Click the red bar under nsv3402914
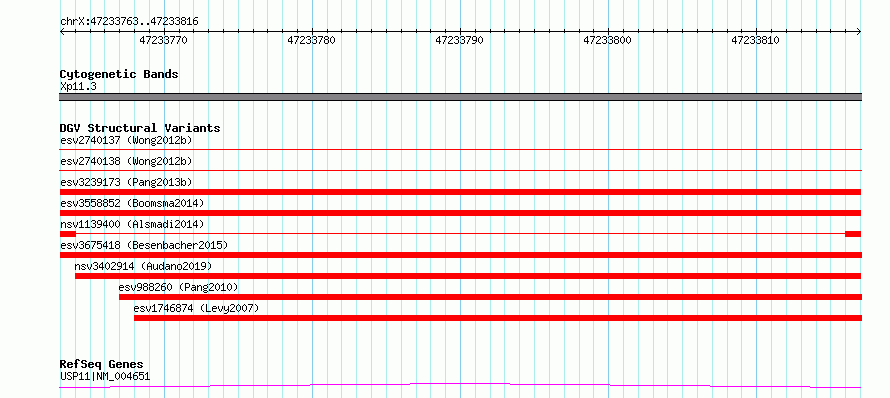 468,276
